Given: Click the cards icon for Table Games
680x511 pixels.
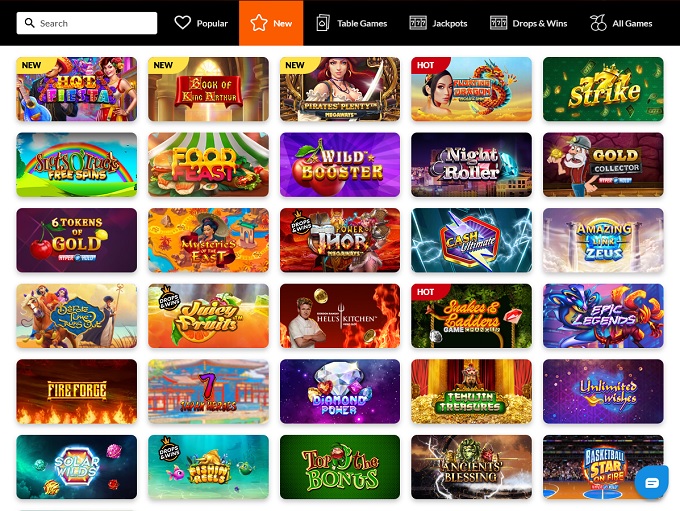Looking at the screenshot, I should click(323, 23).
